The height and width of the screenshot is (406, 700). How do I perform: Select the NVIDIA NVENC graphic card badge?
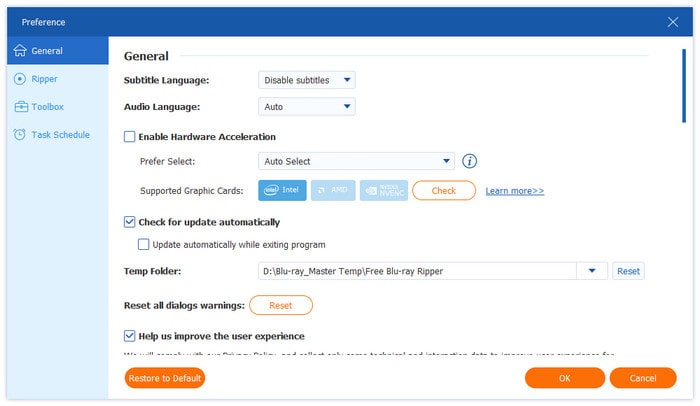pos(383,190)
